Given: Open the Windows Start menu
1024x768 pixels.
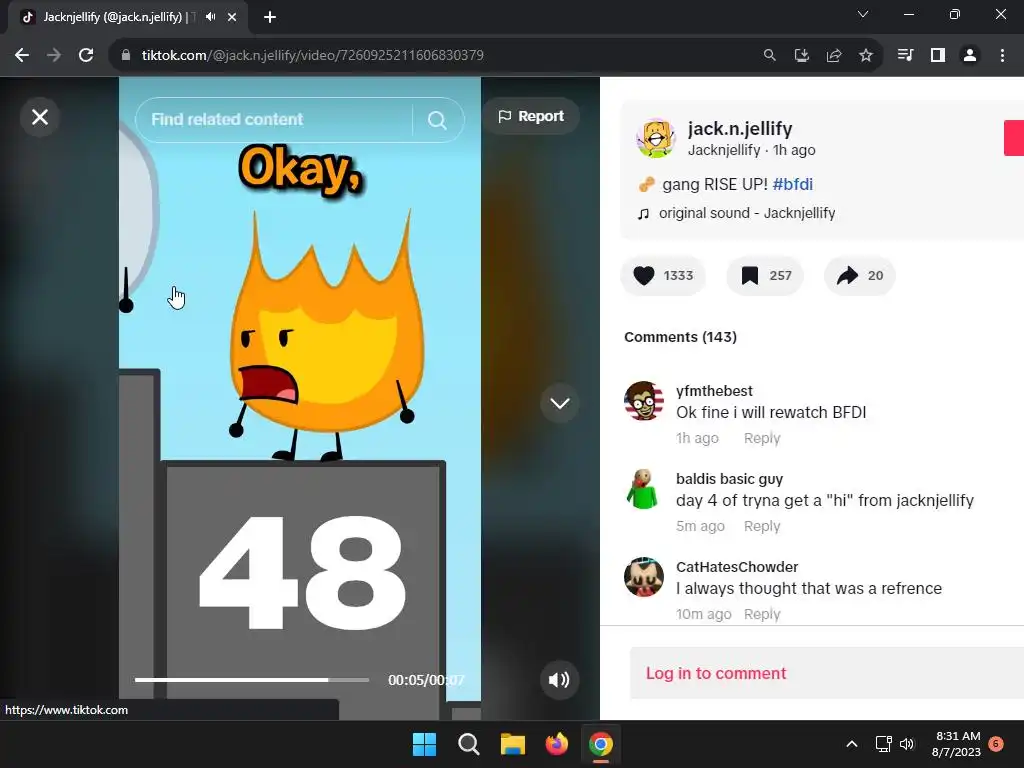Looking at the screenshot, I should [x=424, y=744].
